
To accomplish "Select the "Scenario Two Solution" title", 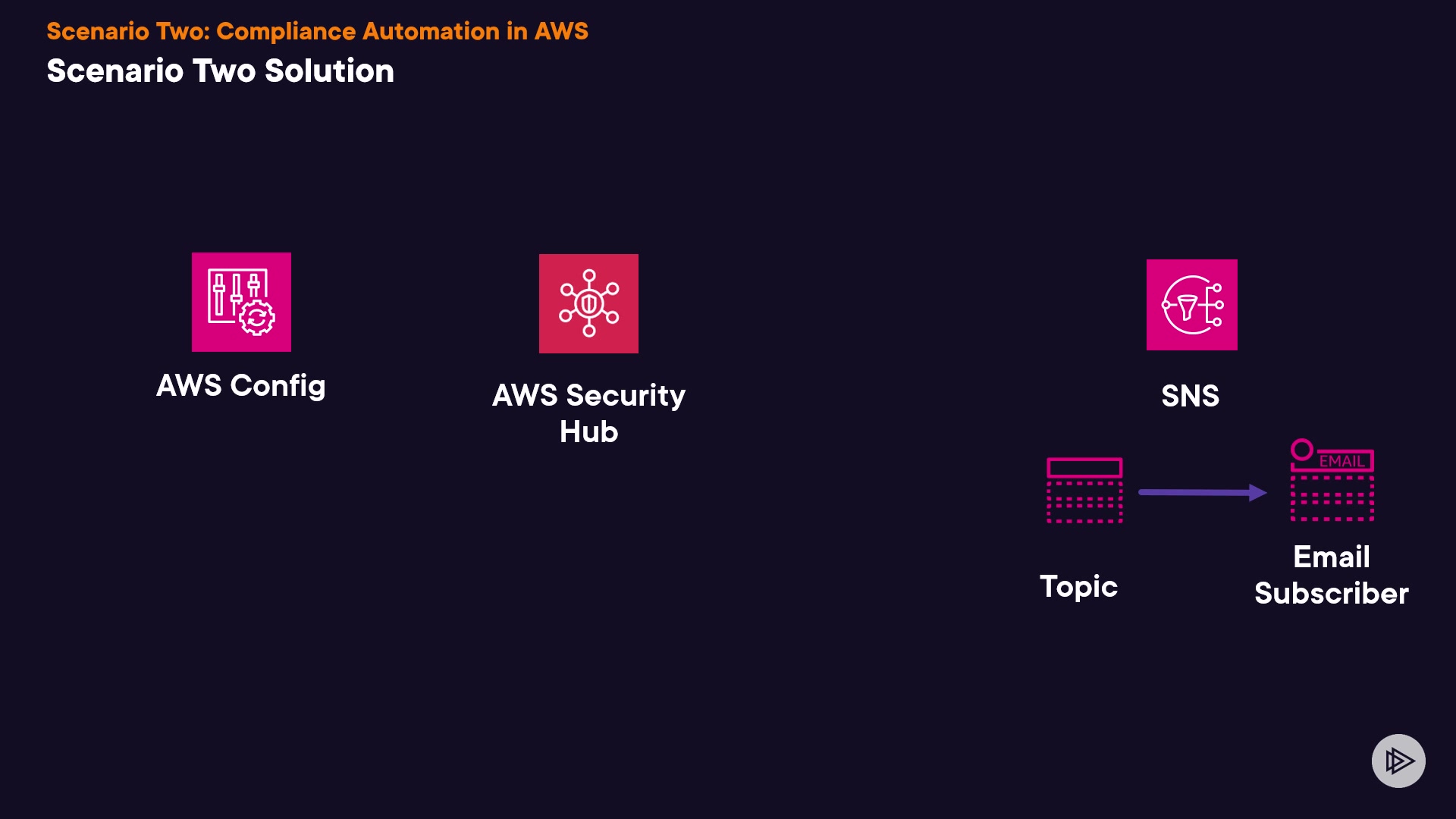I will pos(220,71).
